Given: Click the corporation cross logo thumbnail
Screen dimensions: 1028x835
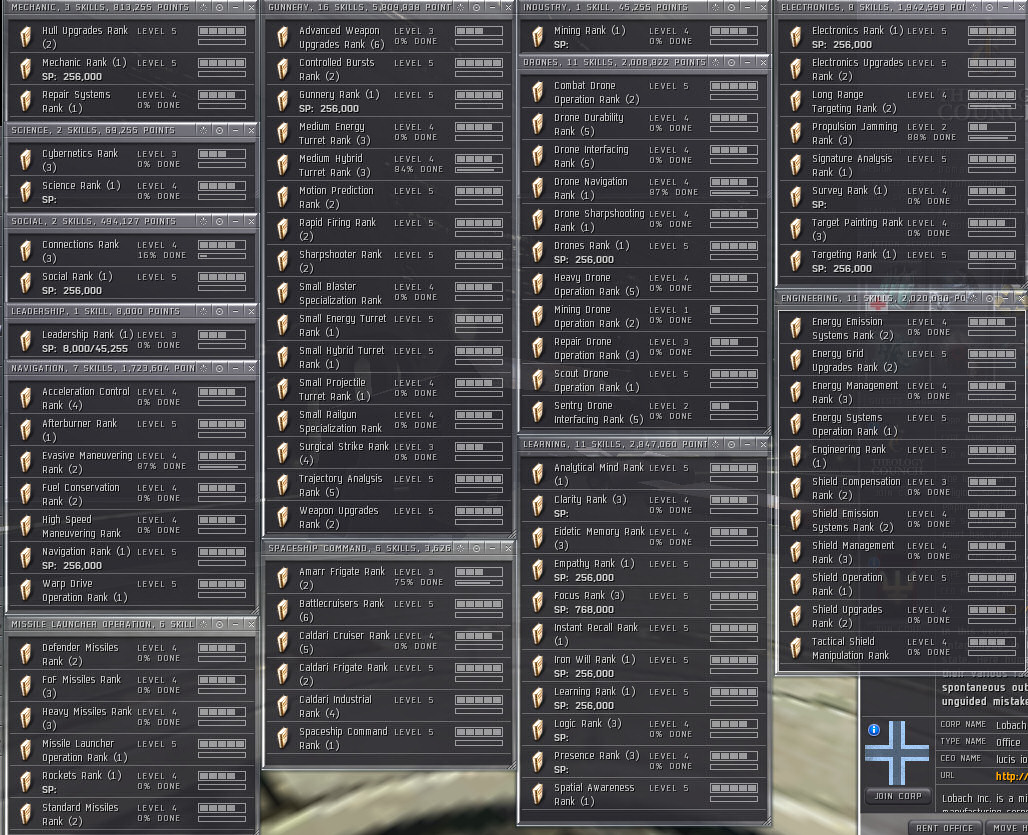Looking at the screenshot, I should [x=898, y=752].
